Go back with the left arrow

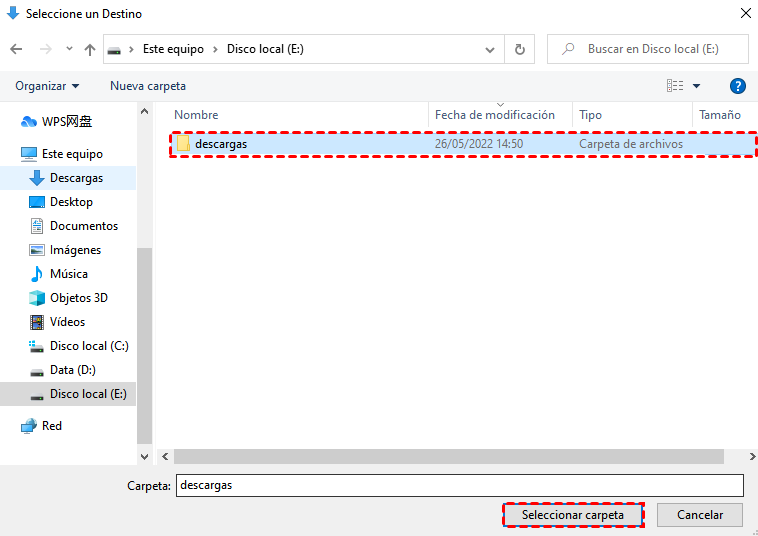click(x=16, y=49)
